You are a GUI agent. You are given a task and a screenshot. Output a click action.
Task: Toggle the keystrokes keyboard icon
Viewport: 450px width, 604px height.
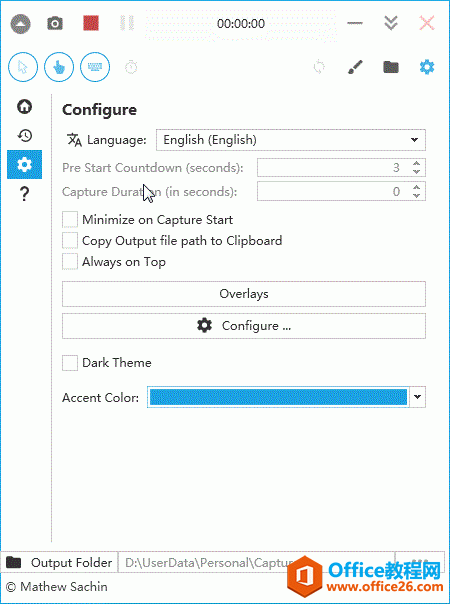point(95,67)
